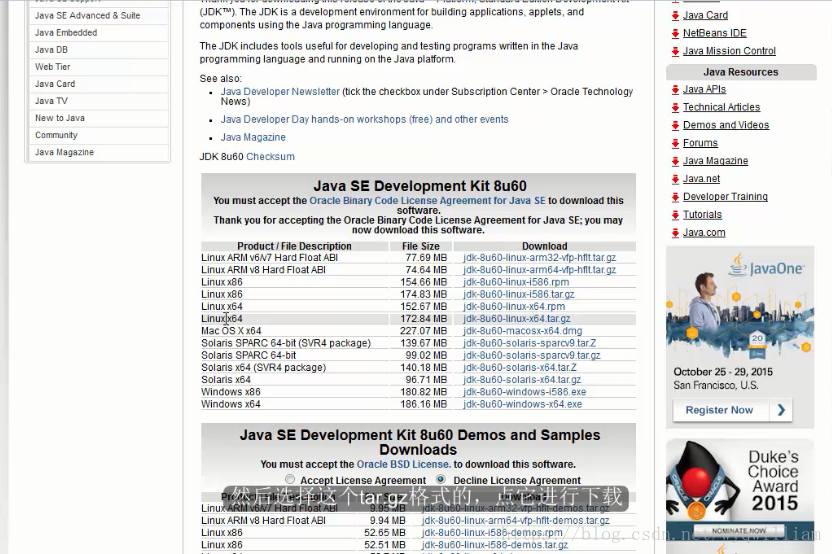The height and width of the screenshot is (554, 832).
Task: Open NetBeans IDE link
Action: click(x=715, y=33)
